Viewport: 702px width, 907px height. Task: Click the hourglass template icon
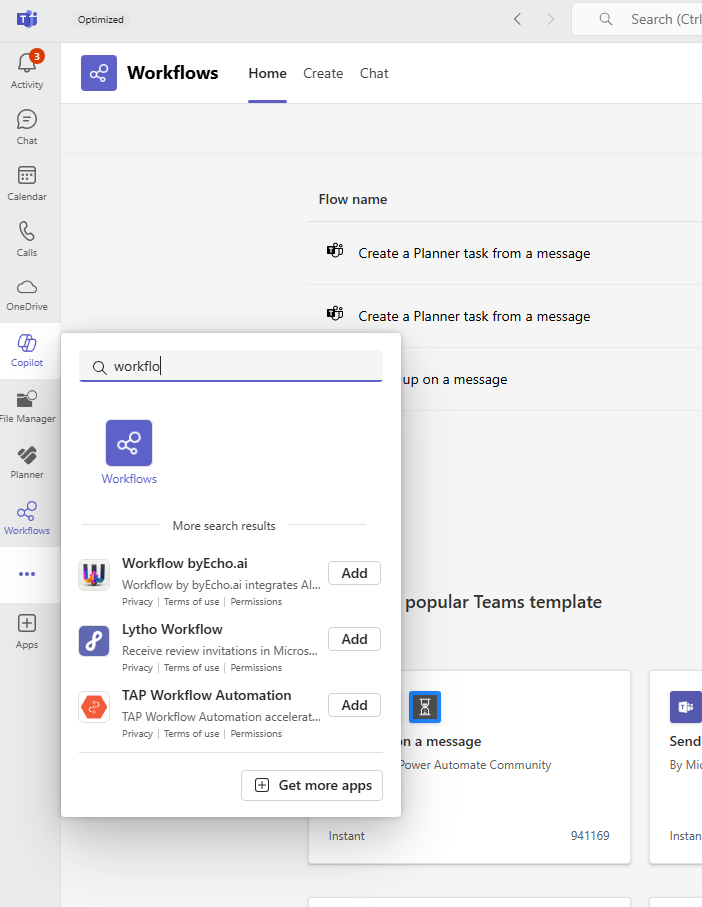click(x=425, y=707)
